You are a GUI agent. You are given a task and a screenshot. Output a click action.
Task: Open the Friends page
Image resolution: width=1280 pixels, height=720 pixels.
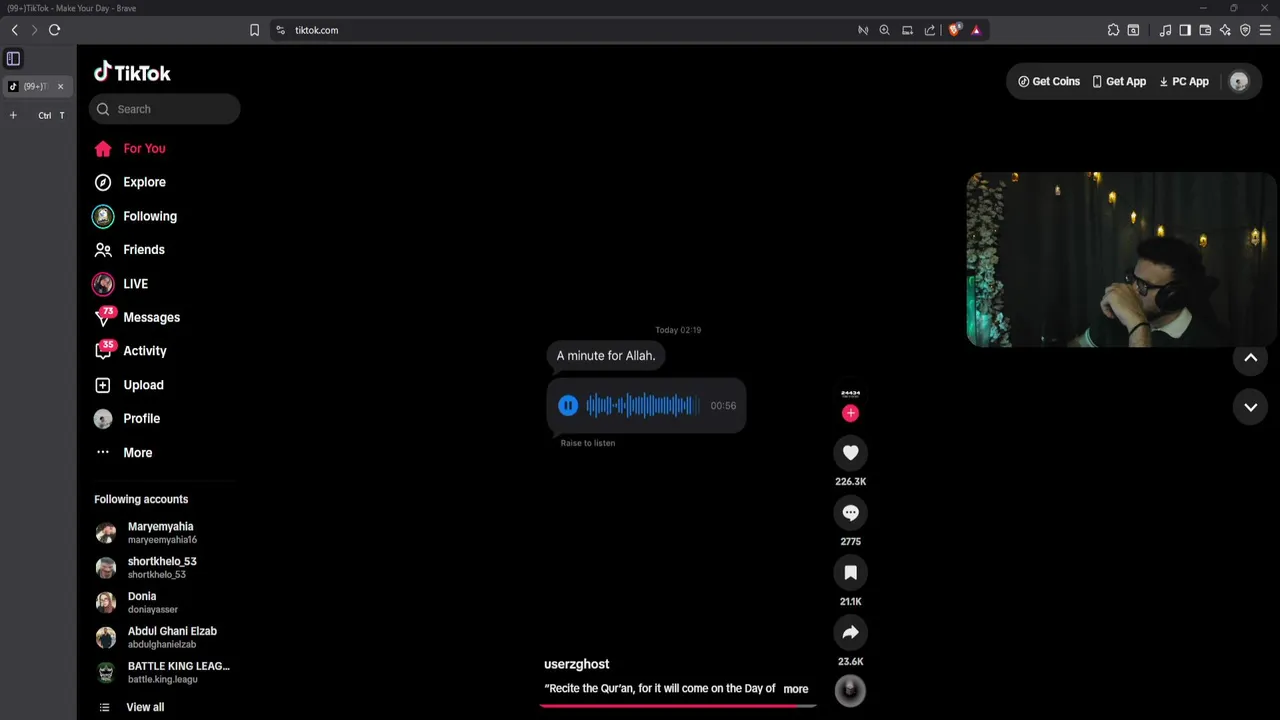coord(129,250)
